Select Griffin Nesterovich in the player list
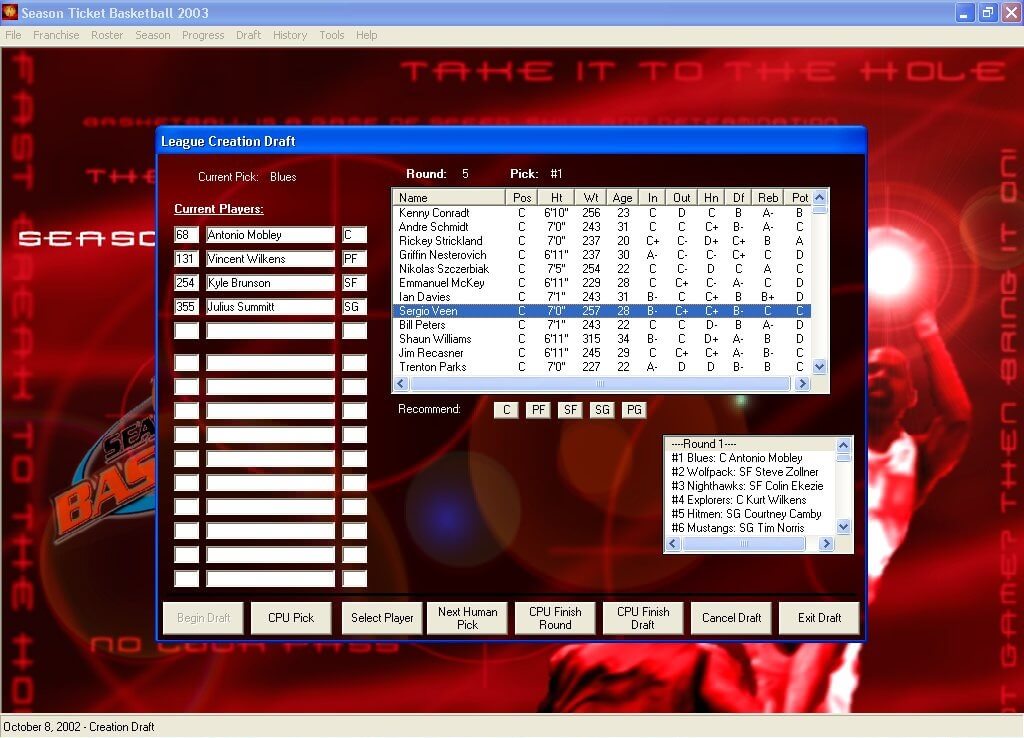The image size is (1024, 738). [x=602, y=255]
